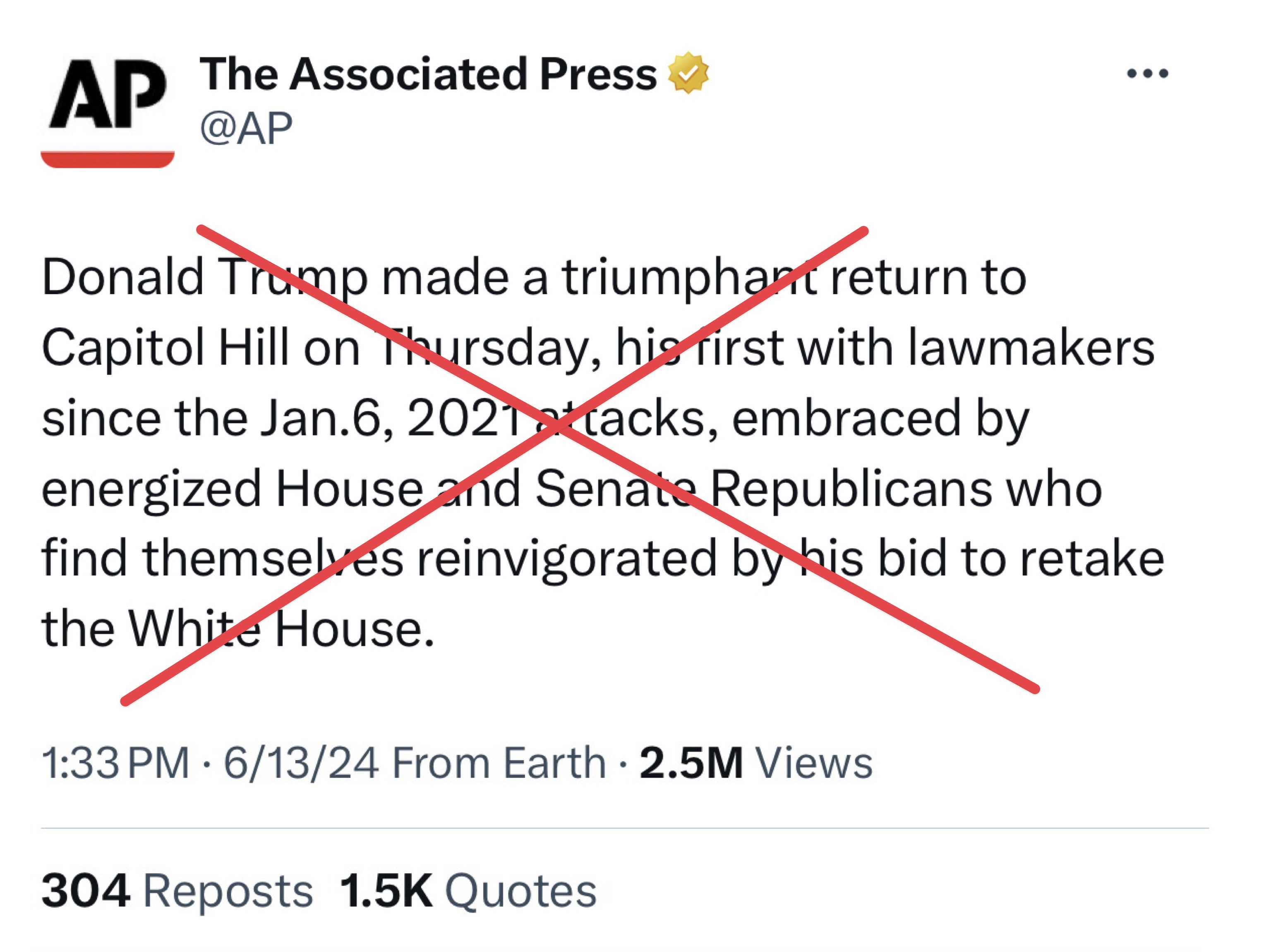Open The Associated Press display name

428,74
